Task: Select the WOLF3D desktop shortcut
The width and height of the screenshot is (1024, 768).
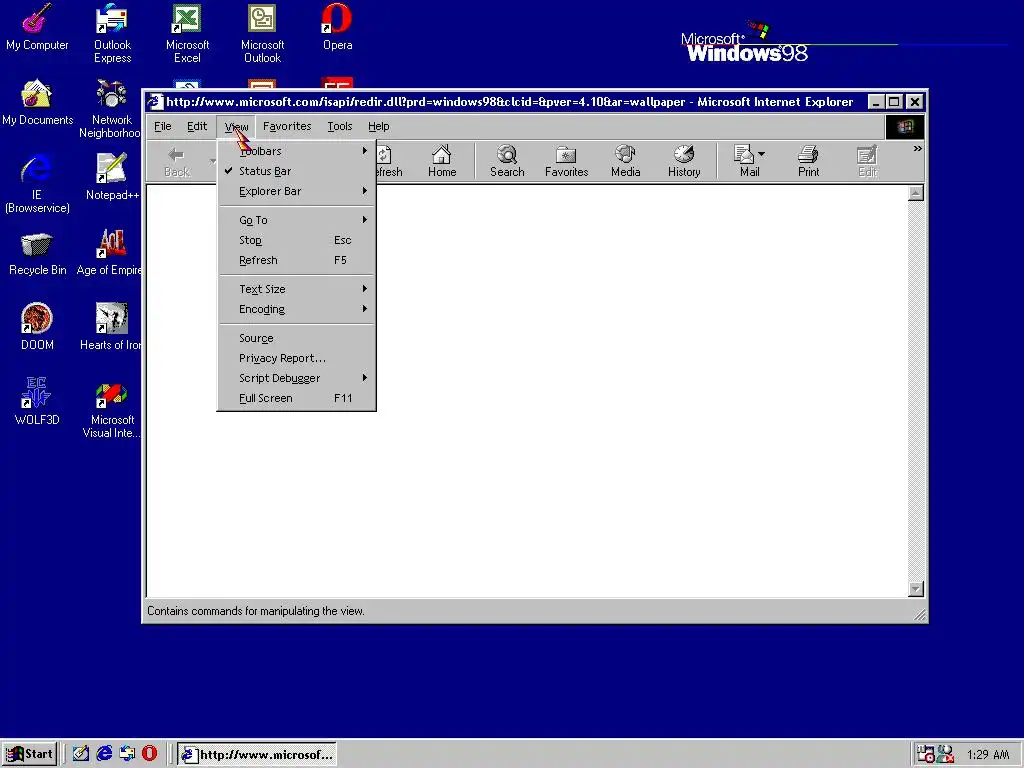Action: 37,402
